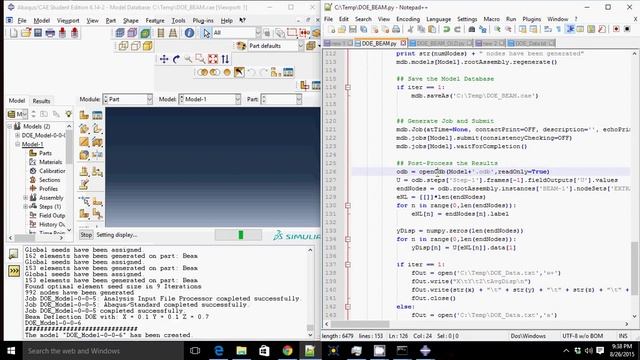The width and height of the screenshot is (640, 360).
Task: Open Model dropdown showing Model-1
Action: click(210, 99)
